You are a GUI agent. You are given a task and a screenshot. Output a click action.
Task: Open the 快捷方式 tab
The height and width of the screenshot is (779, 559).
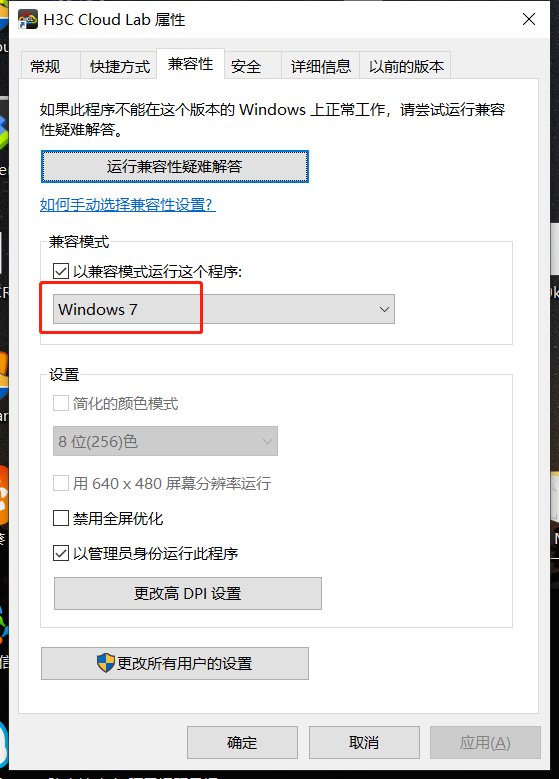click(120, 66)
